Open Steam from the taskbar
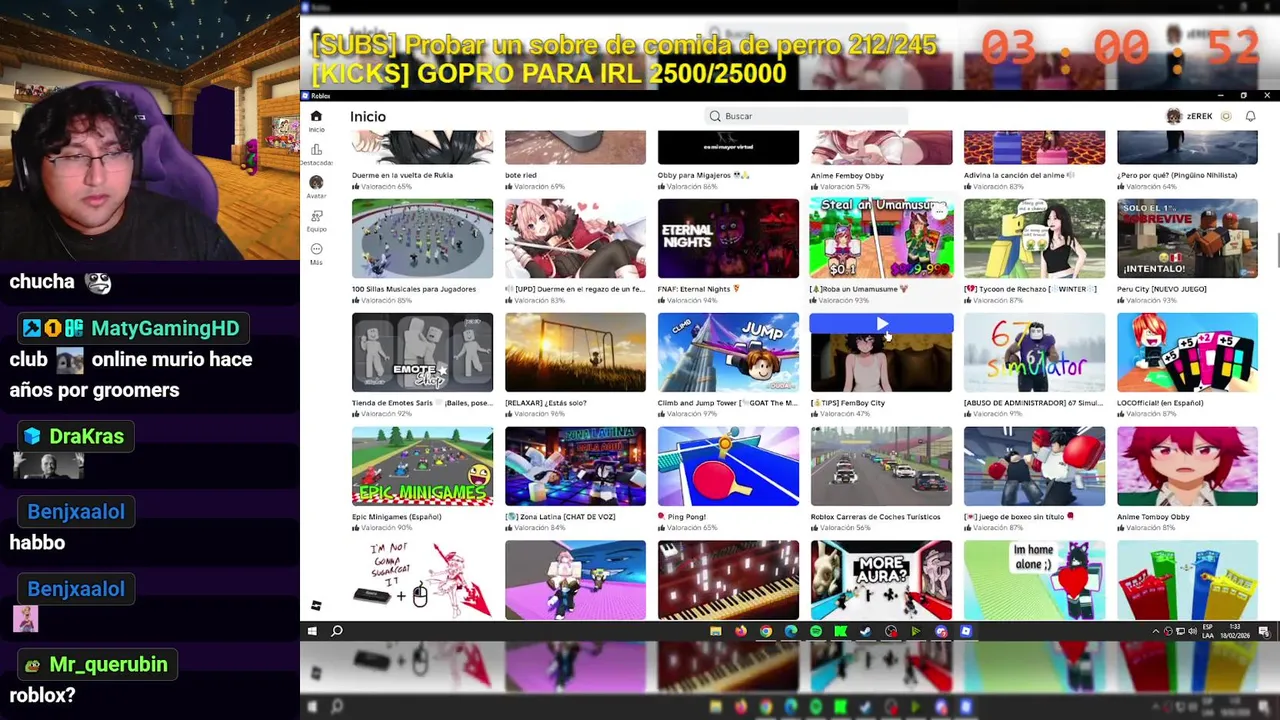Image resolution: width=1280 pixels, height=720 pixels. pos(865,631)
